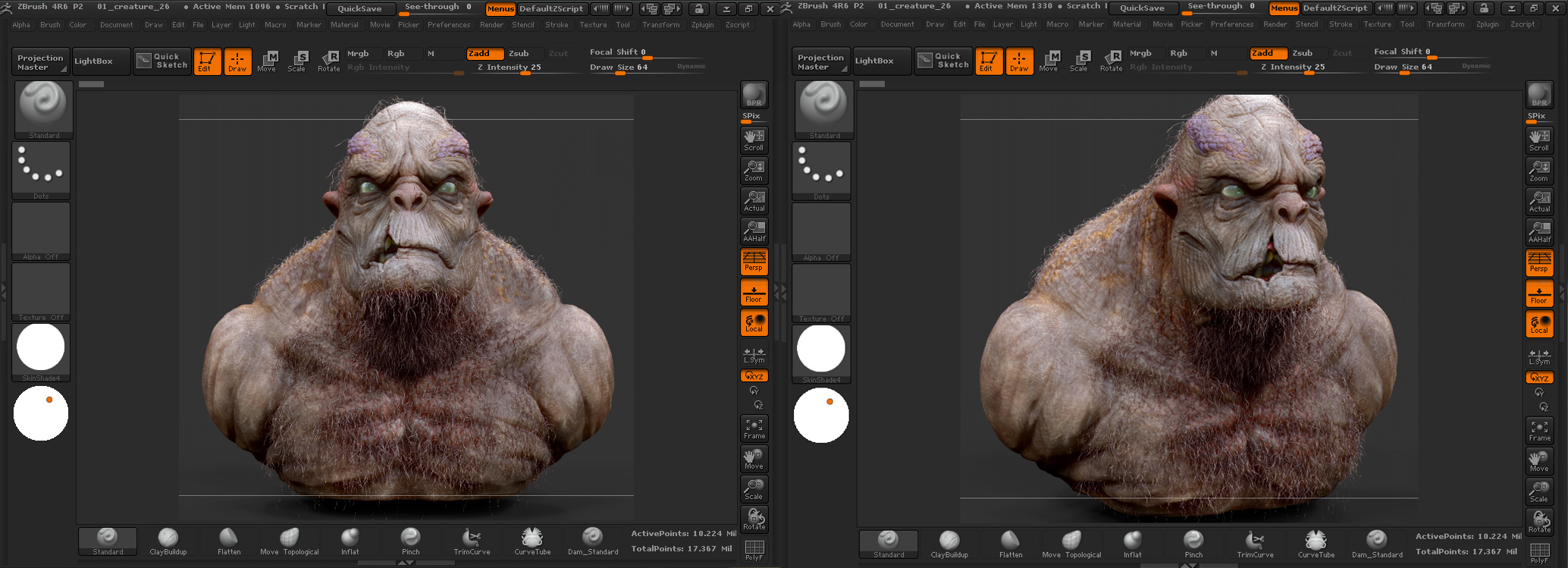Toggle Local symmetry button in left ZBrush window
This screenshot has width=1568, height=568.
[754, 322]
